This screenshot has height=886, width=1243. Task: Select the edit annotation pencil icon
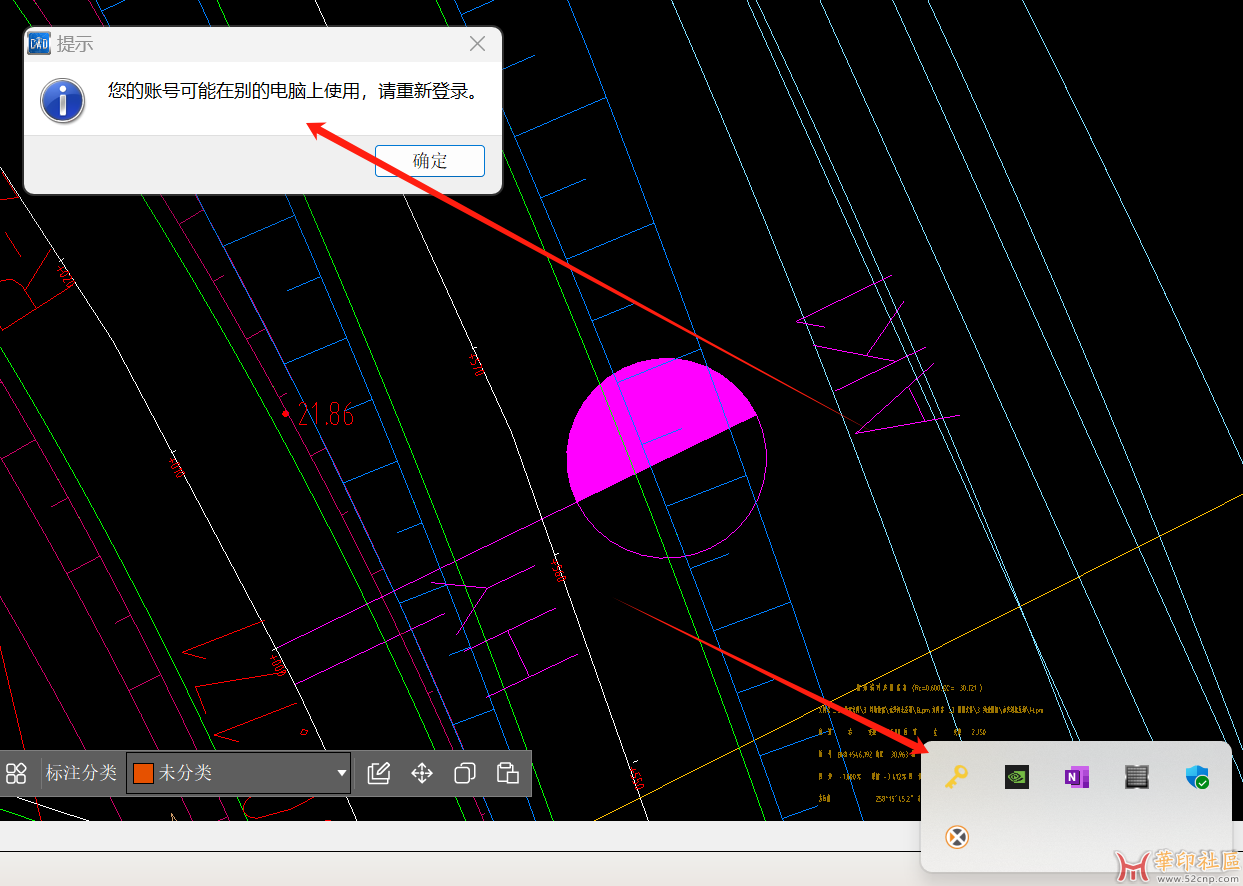379,773
